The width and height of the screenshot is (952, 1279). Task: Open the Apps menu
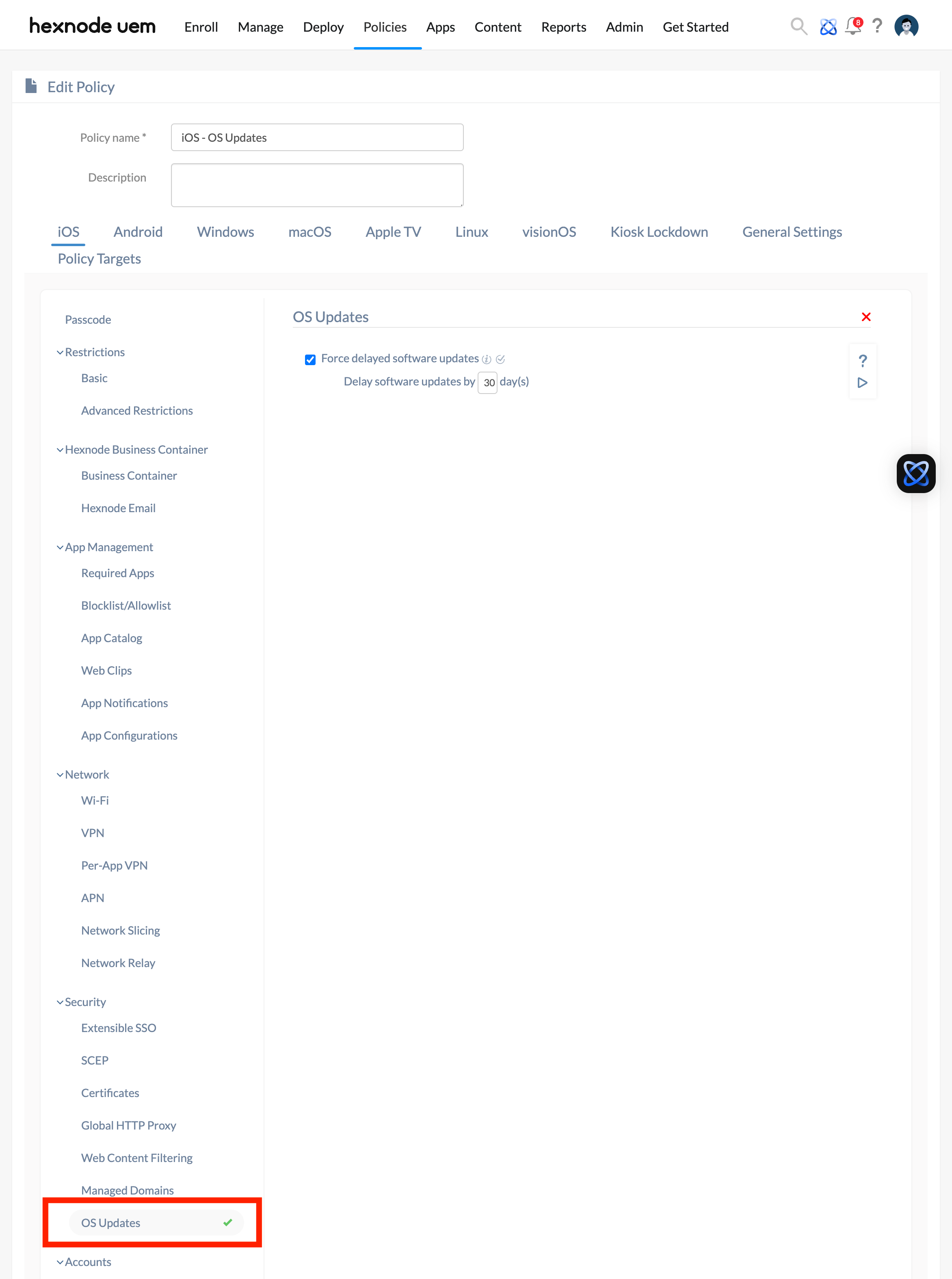(440, 27)
